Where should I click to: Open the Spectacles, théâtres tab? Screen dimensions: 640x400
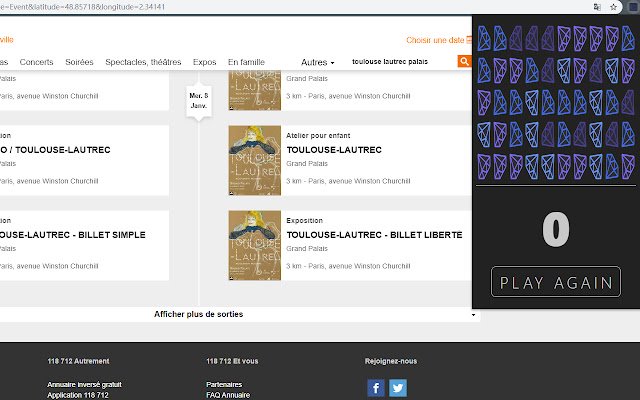click(143, 62)
